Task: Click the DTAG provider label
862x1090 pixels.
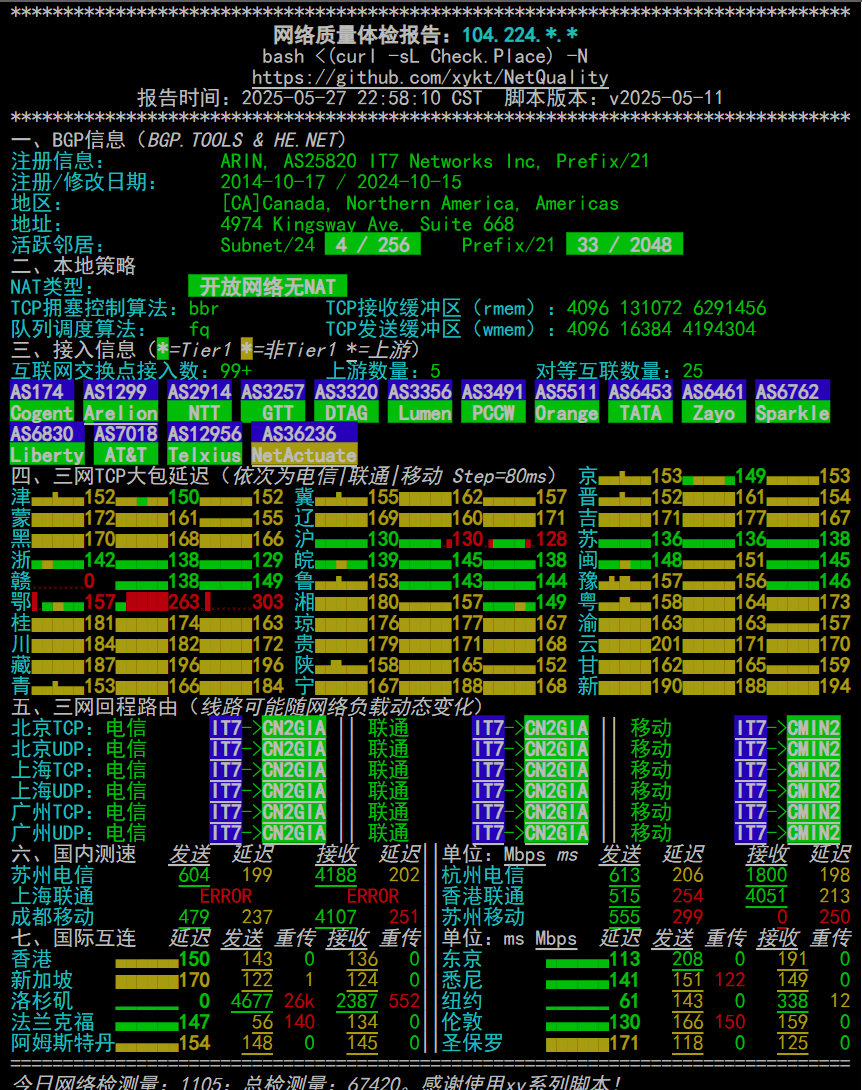Action: click(346, 413)
